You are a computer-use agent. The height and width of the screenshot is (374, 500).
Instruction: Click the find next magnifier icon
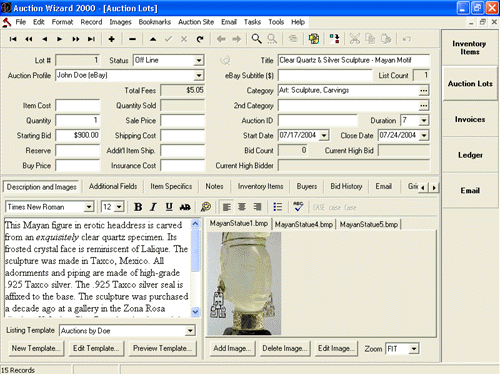pos(272,39)
